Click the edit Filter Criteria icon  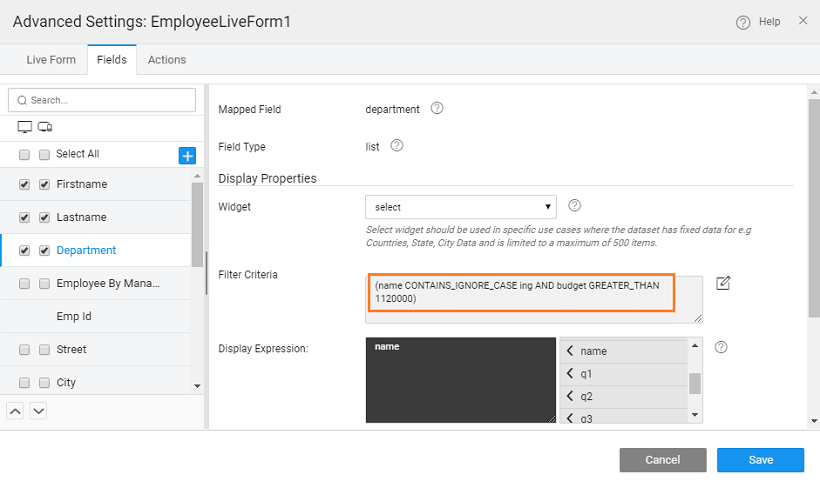click(x=724, y=283)
